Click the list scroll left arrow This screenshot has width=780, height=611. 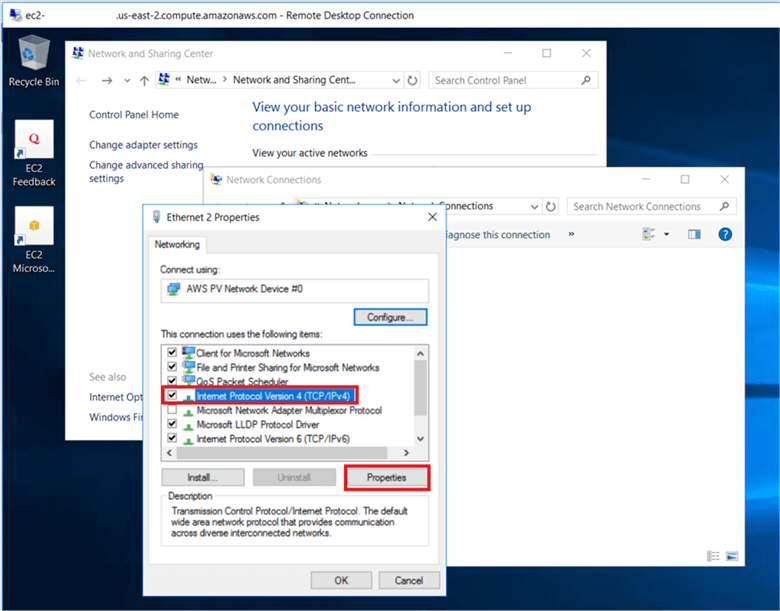point(170,453)
